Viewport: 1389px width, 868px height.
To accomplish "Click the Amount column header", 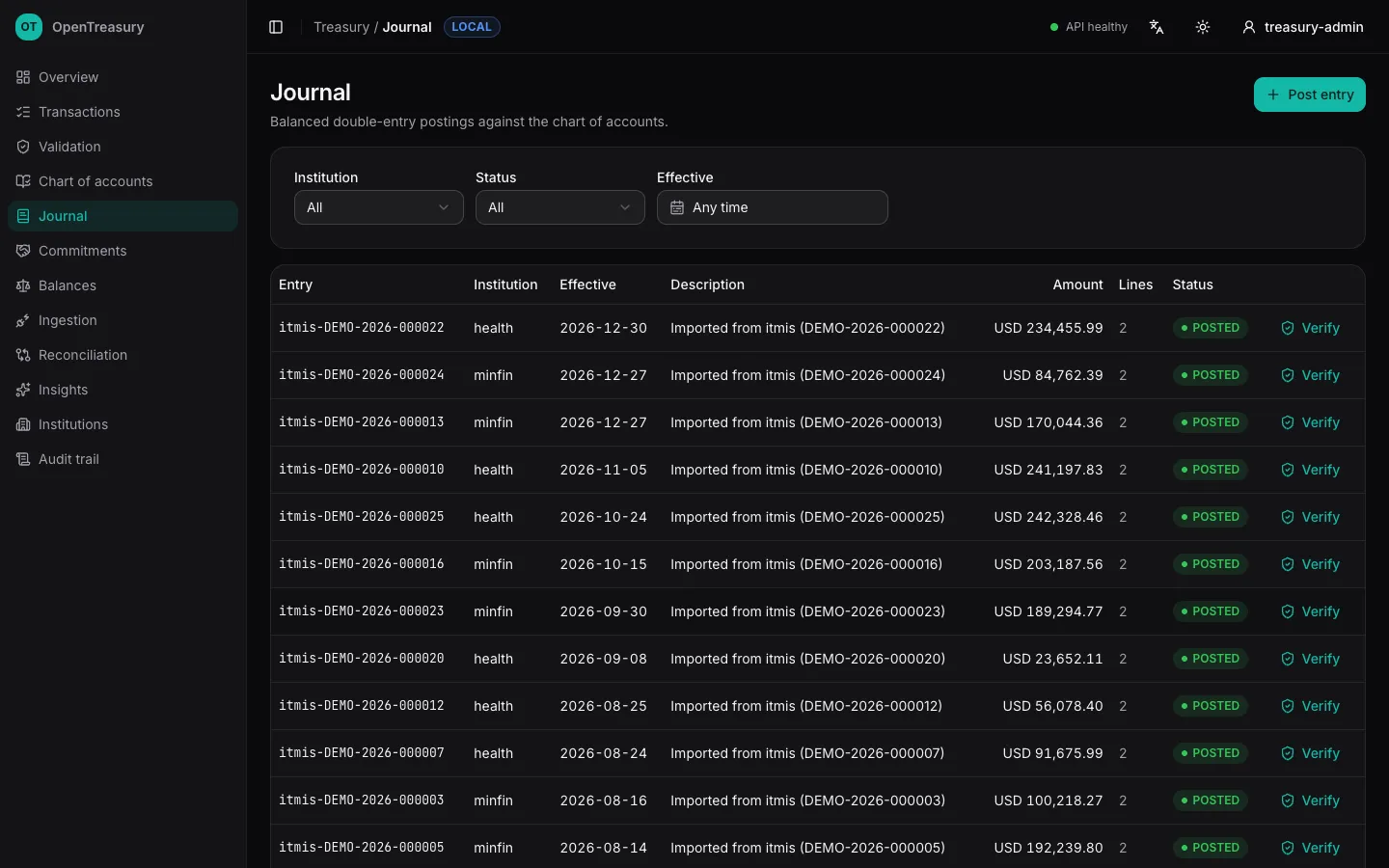I will click(1077, 285).
